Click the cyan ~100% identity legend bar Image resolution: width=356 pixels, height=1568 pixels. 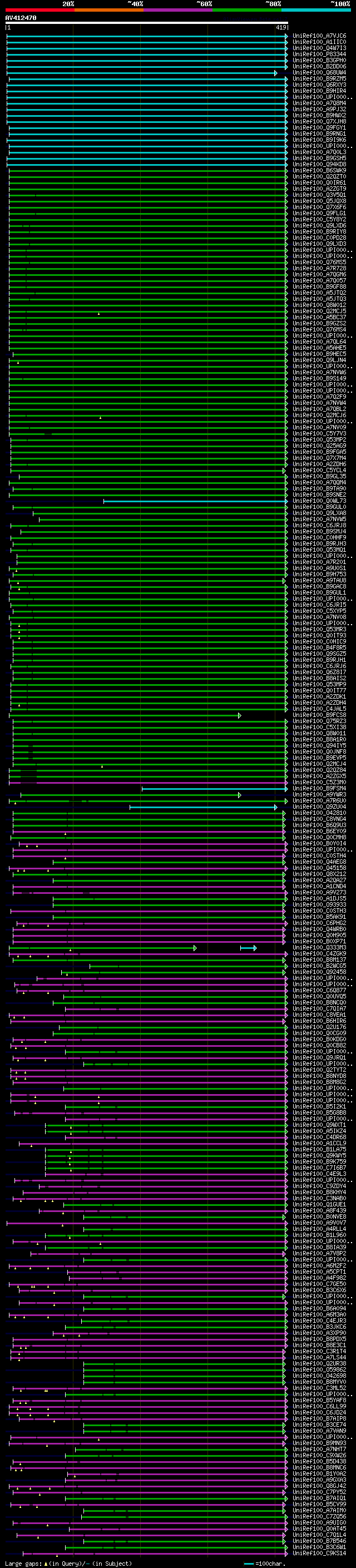coord(316,10)
